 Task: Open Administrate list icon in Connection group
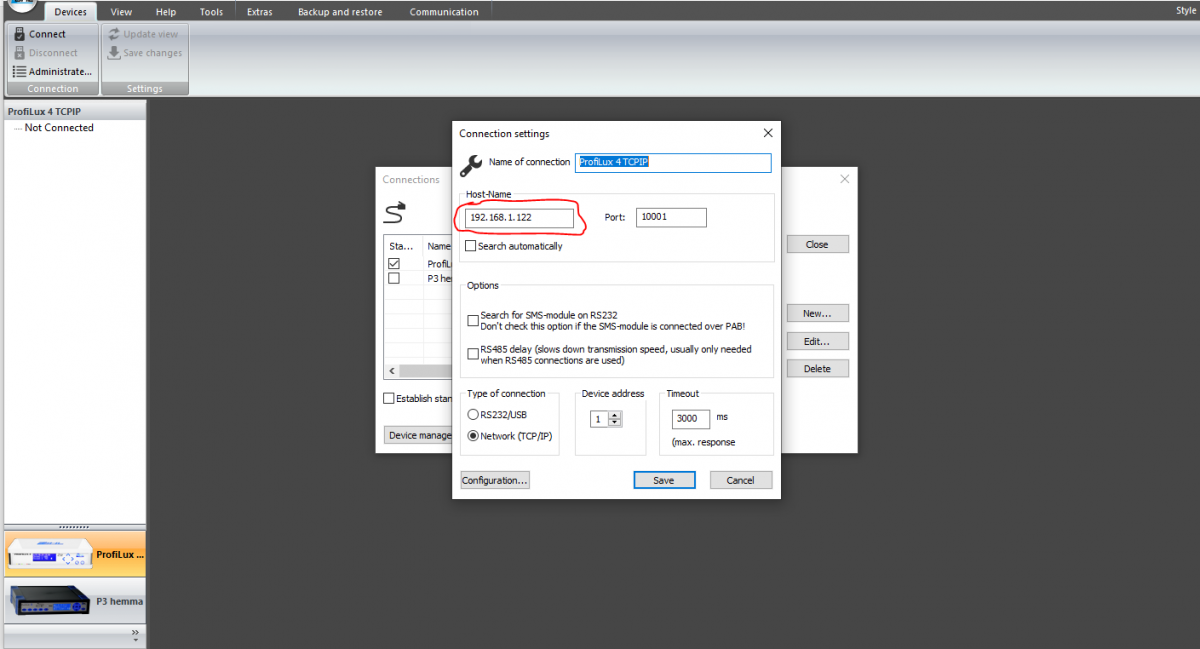pos(19,72)
